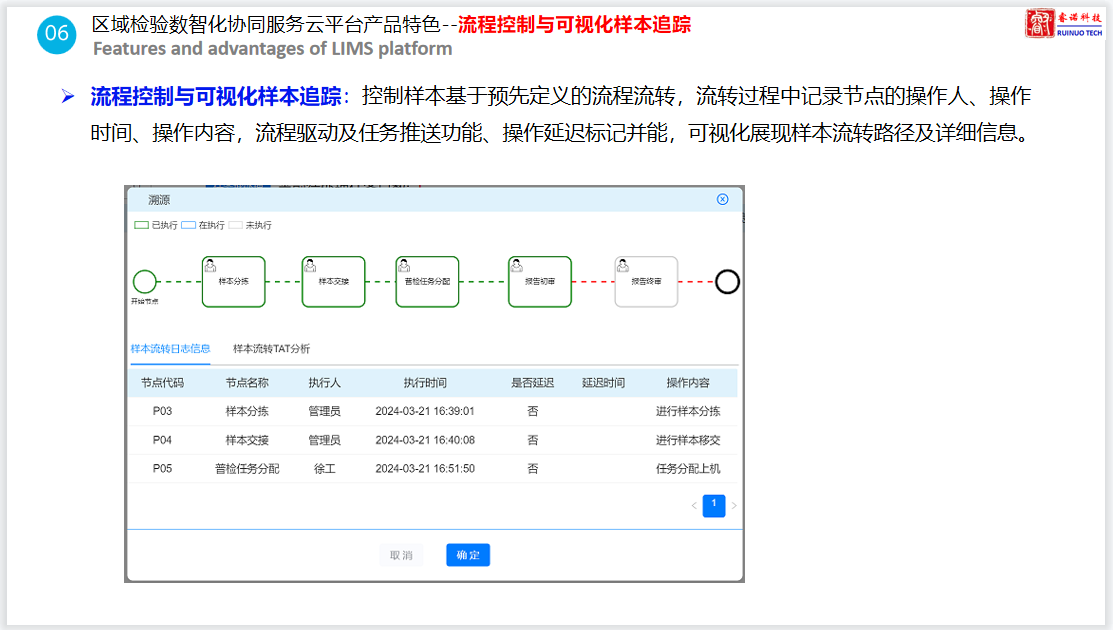
Task: Click the black end node circle
Action: [x=728, y=281]
